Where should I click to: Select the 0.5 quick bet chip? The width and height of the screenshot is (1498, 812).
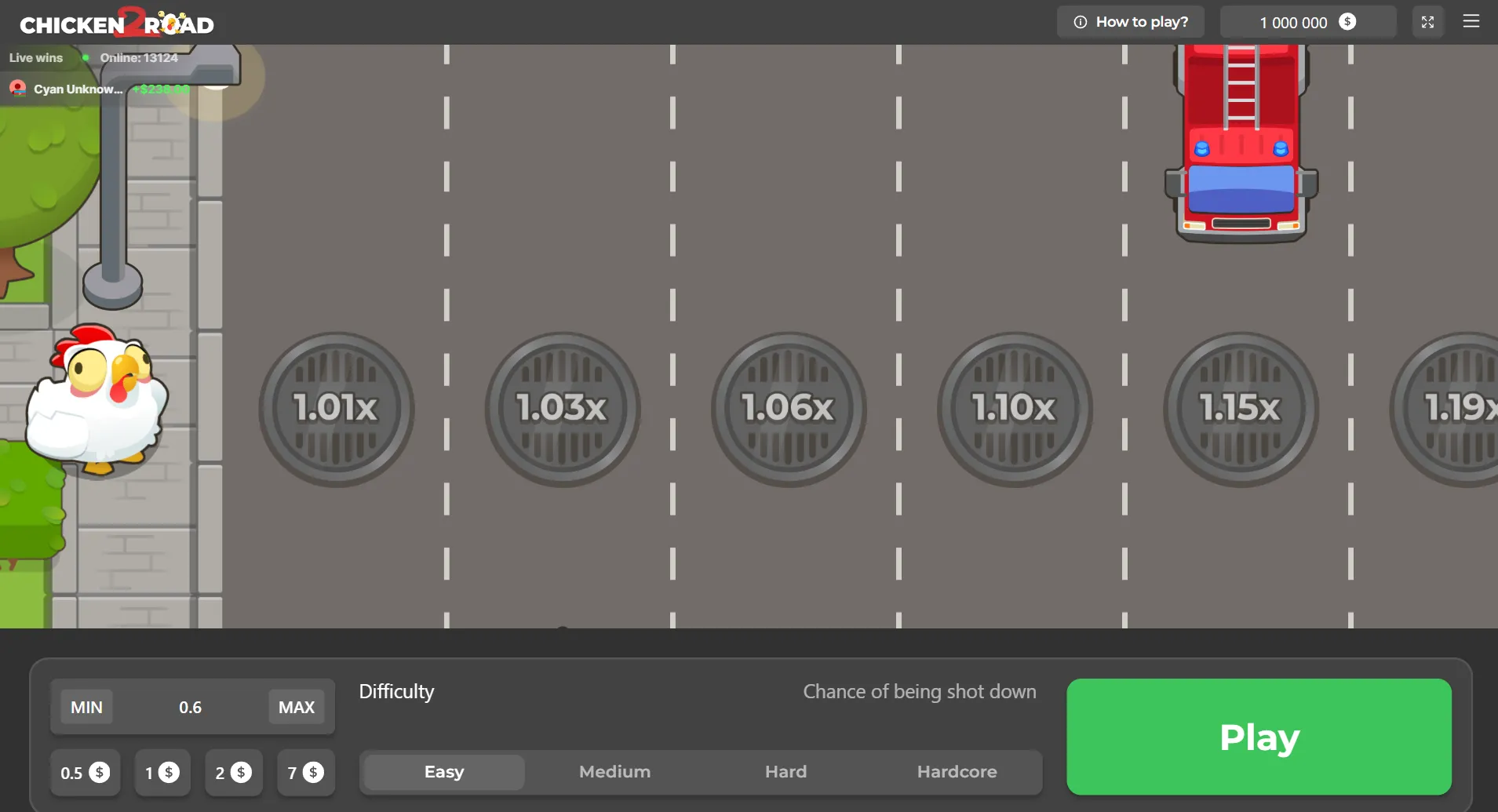click(85, 772)
